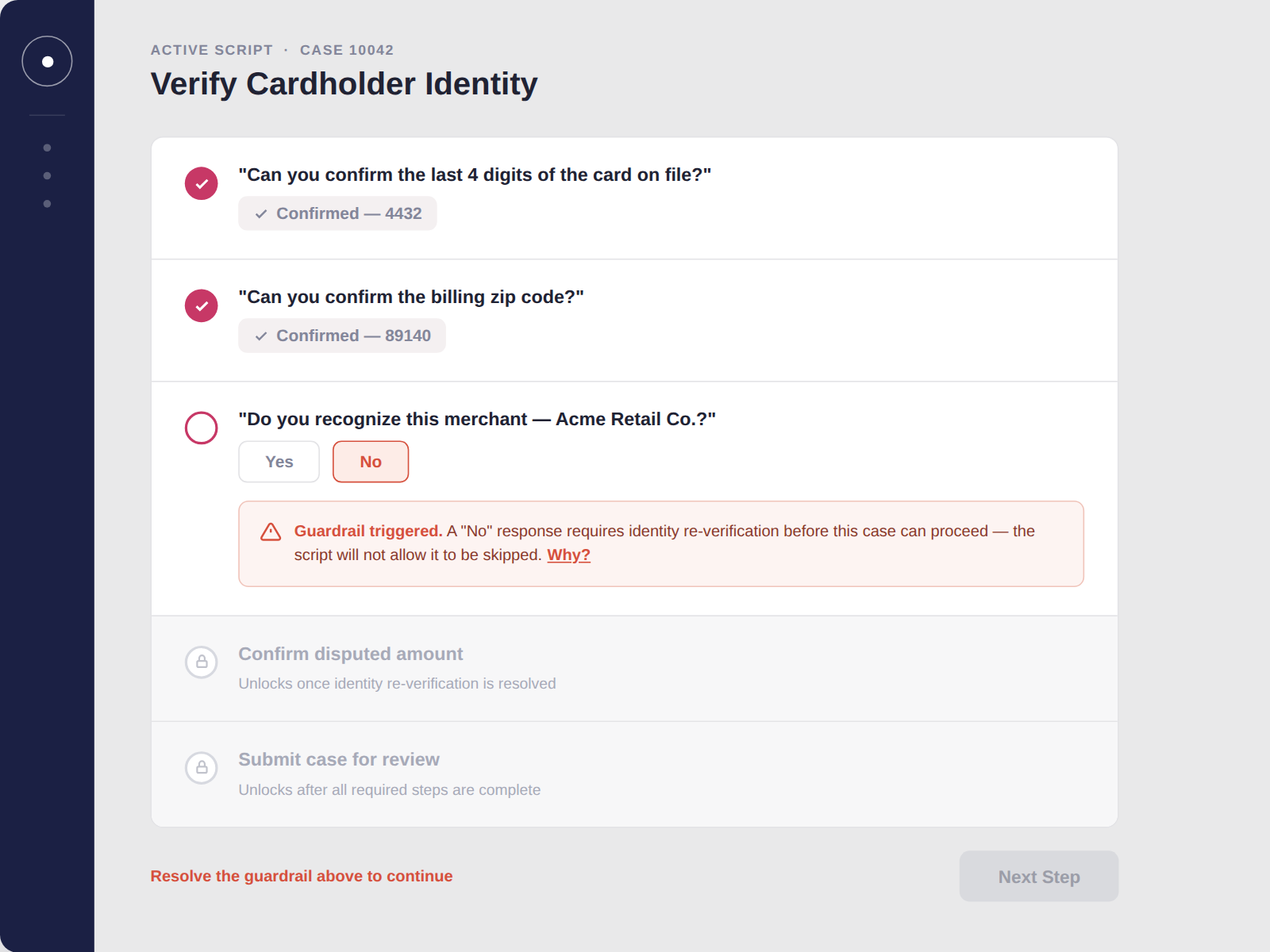Select the second sidebar dot
The height and width of the screenshot is (952, 1270).
coord(47,175)
